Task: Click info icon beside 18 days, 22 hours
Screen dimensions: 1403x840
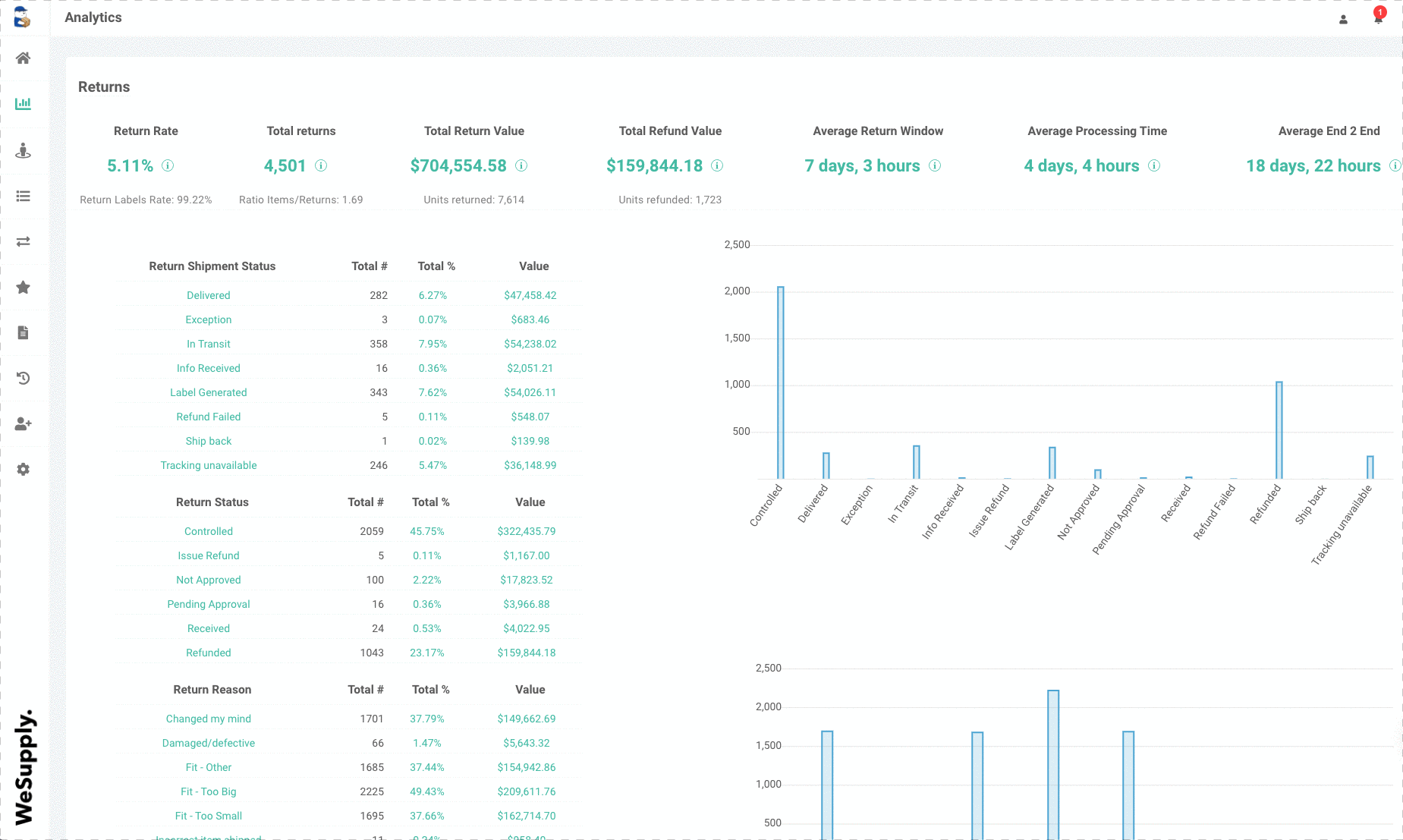Action: point(1395,165)
